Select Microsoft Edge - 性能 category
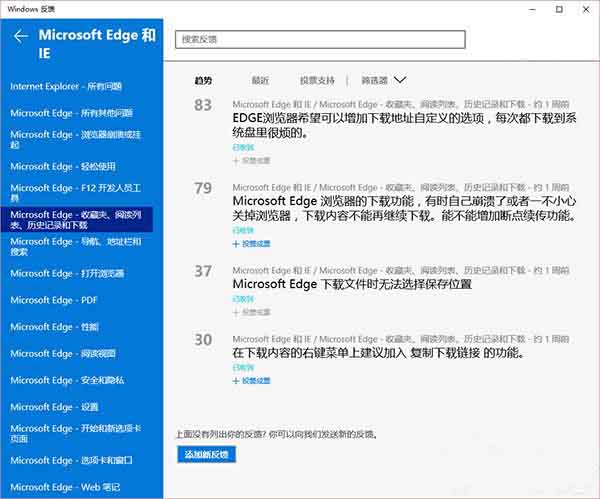Image resolution: width=600 pixels, height=499 pixels. [54, 327]
